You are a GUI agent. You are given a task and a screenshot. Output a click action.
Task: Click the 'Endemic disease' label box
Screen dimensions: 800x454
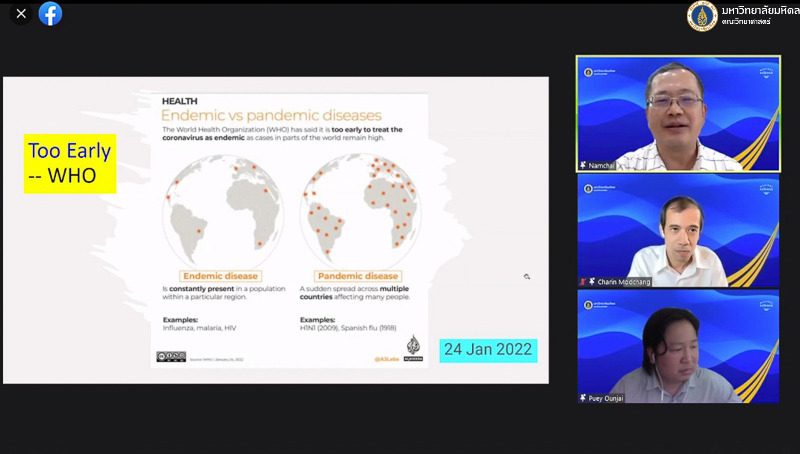[x=221, y=275]
